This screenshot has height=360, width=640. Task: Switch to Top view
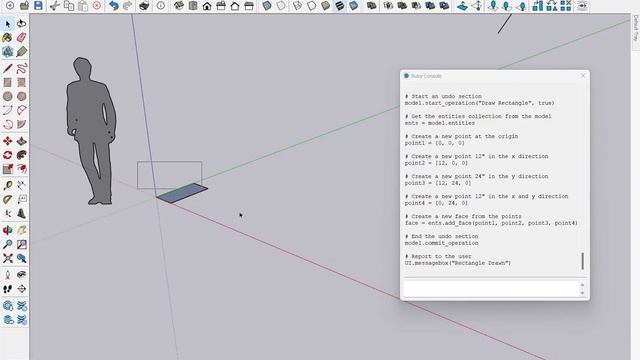[193, 6]
